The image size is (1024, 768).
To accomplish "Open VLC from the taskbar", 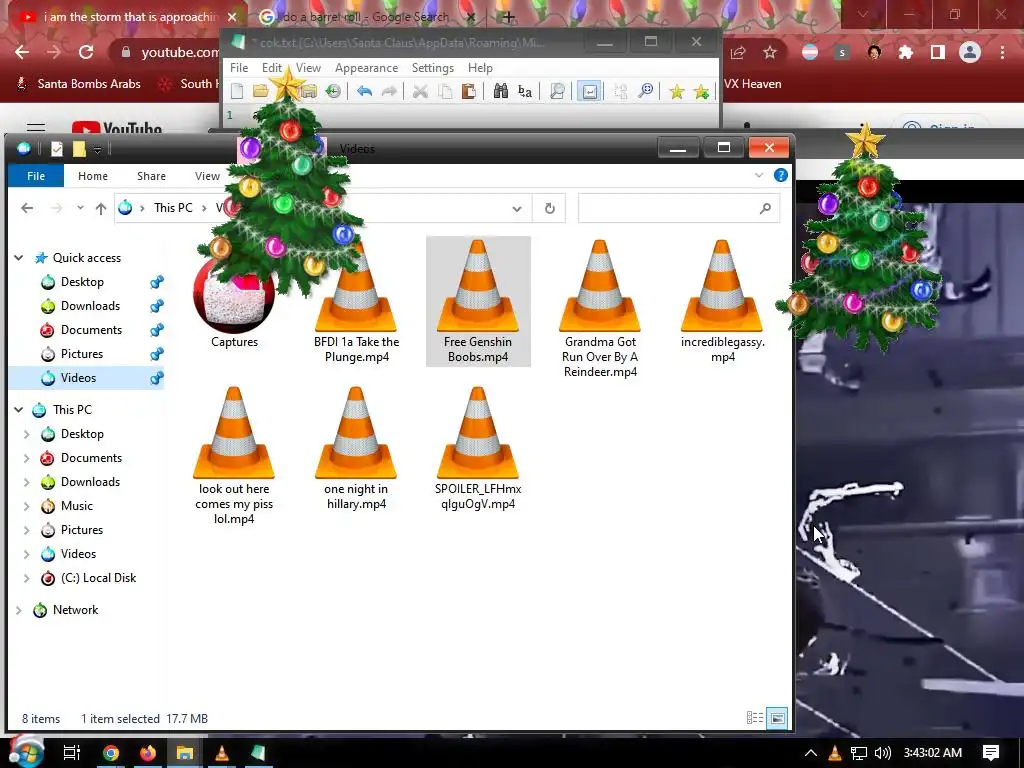I will (222, 753).
